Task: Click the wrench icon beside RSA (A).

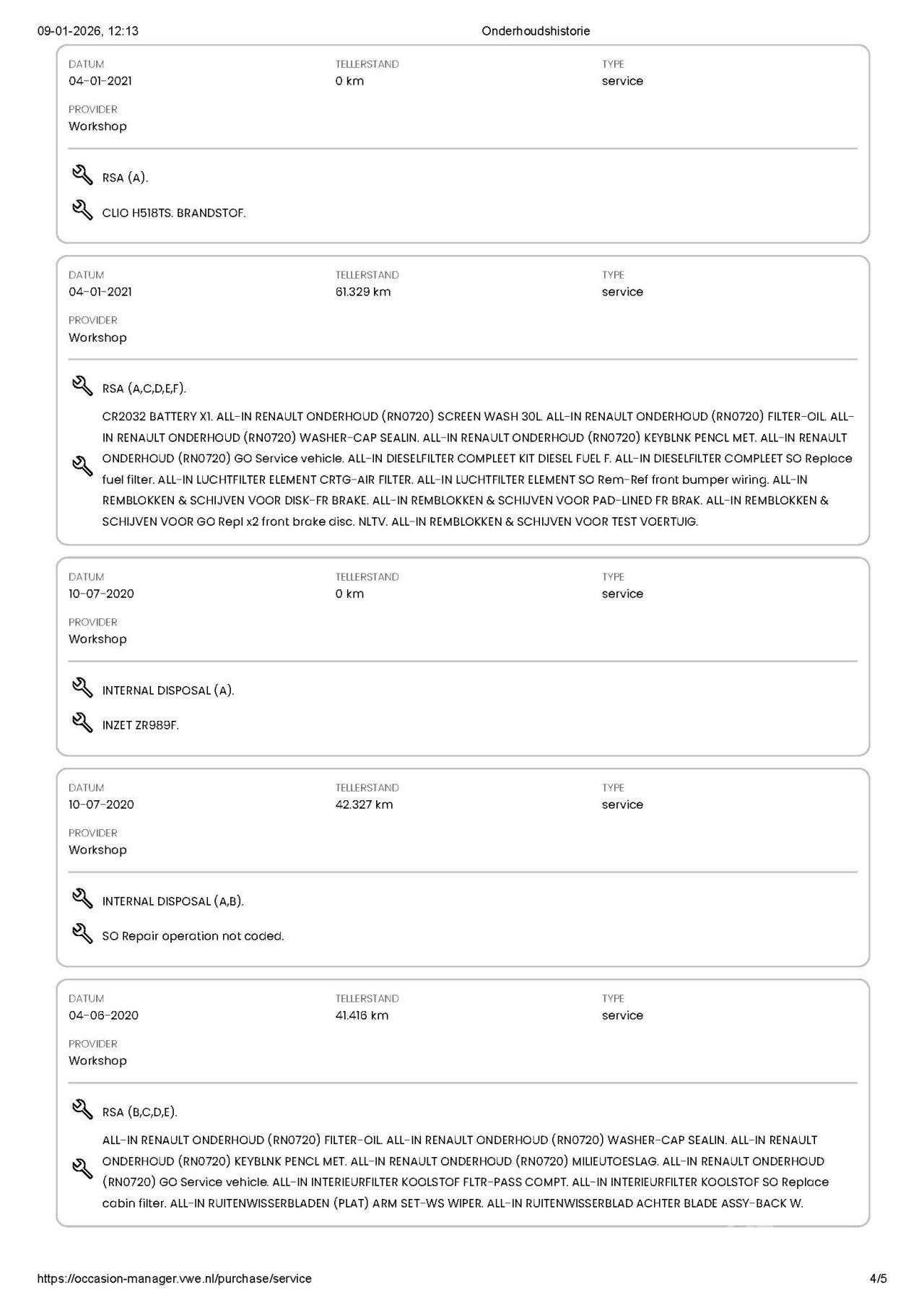Action: (83, 176)
